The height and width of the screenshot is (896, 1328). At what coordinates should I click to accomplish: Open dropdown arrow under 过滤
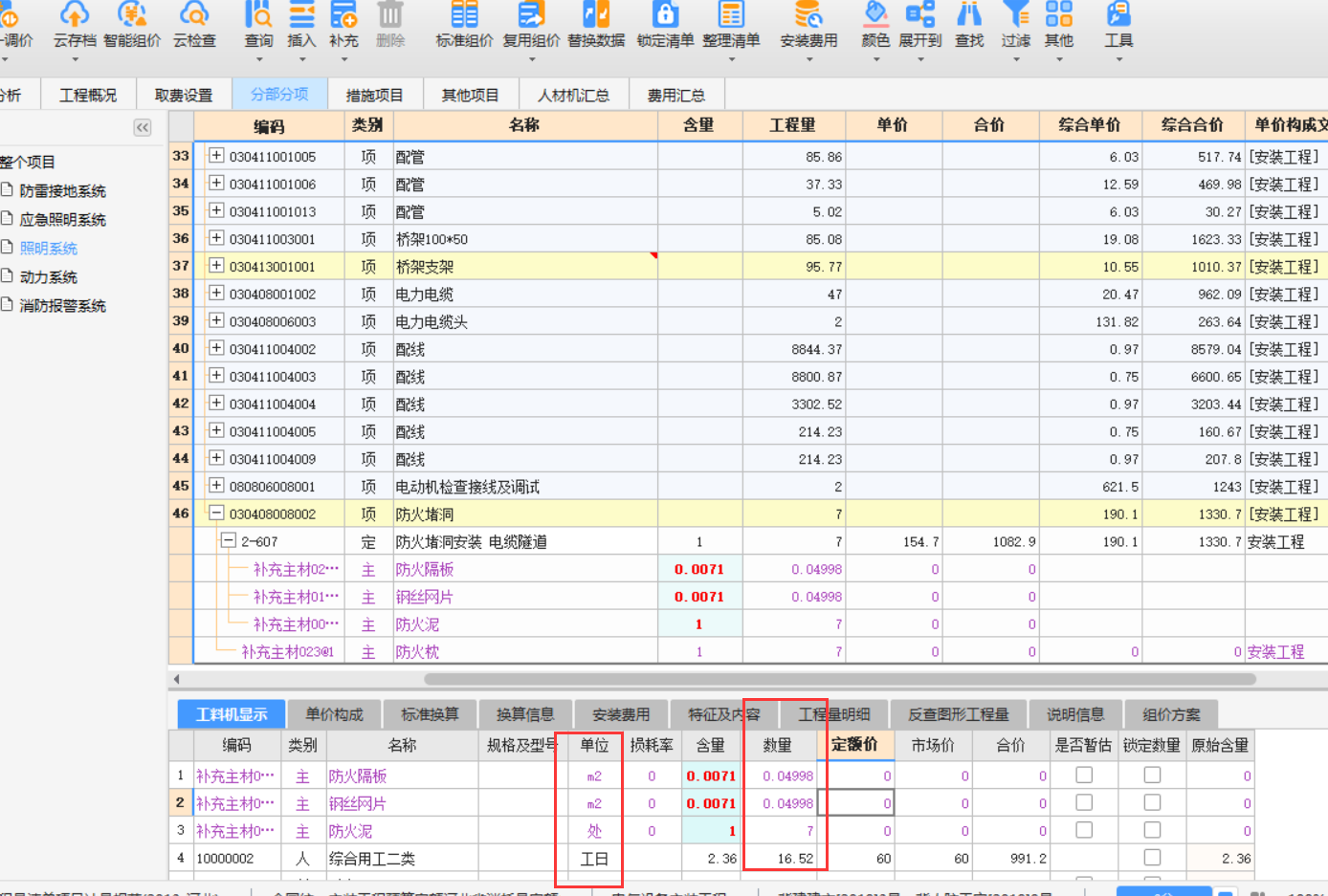coord(1015,59)
